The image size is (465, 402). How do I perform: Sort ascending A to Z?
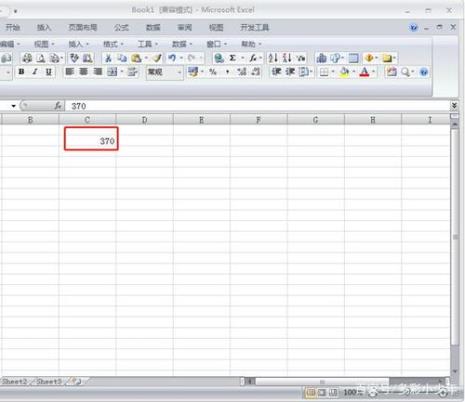(273, 58)
